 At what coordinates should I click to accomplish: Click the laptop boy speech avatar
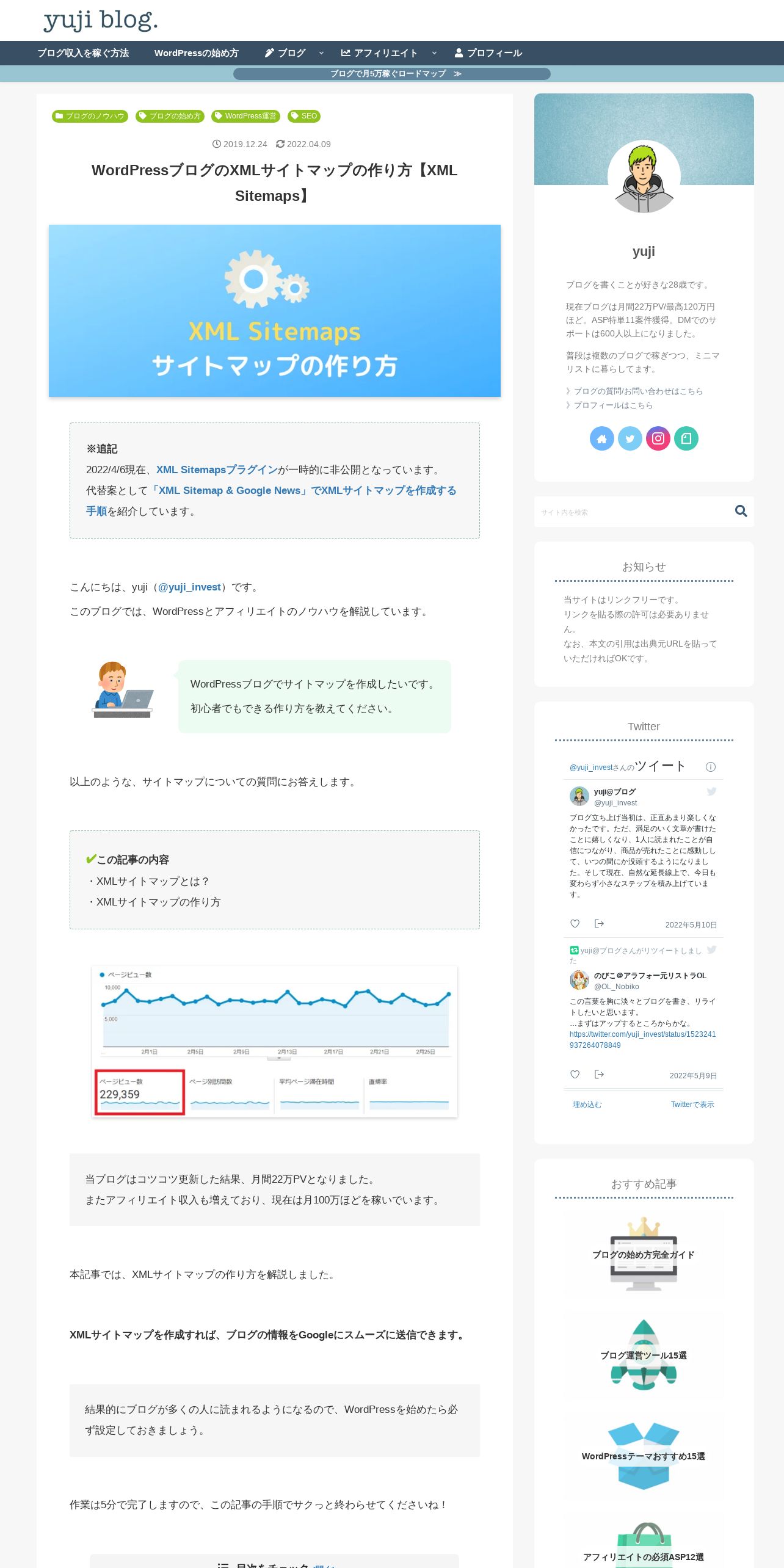[123, 690]
